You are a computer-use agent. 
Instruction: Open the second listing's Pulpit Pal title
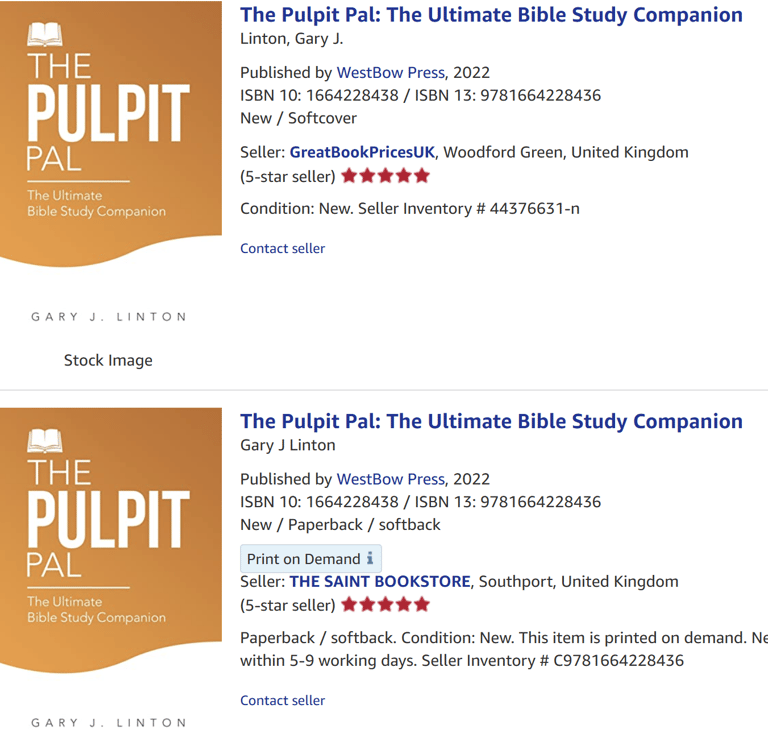tap(491, 421)
